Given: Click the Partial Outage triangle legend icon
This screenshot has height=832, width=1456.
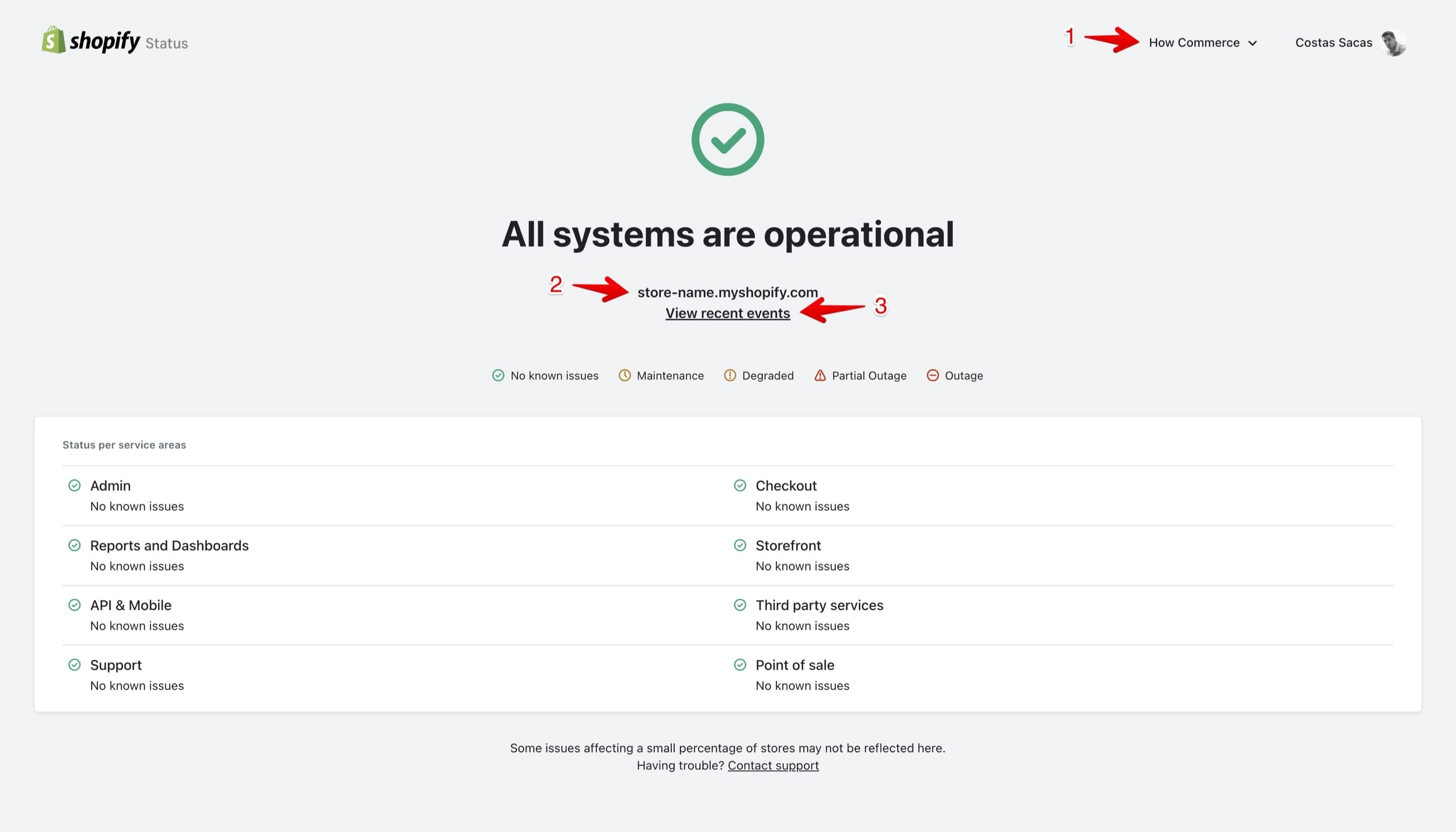Looking at the screenshot, I should (820, 375).
